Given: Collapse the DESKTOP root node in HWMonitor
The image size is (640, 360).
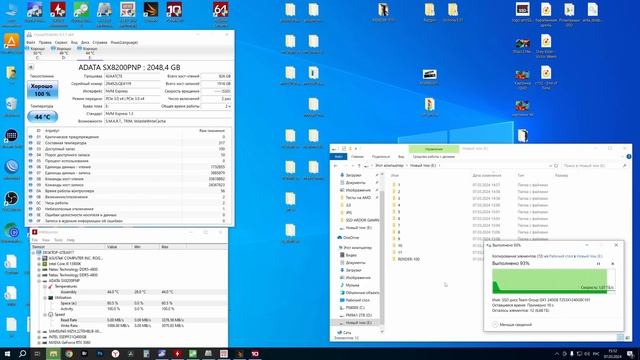Looking at the screenshot, I should [x=34, y=253].
